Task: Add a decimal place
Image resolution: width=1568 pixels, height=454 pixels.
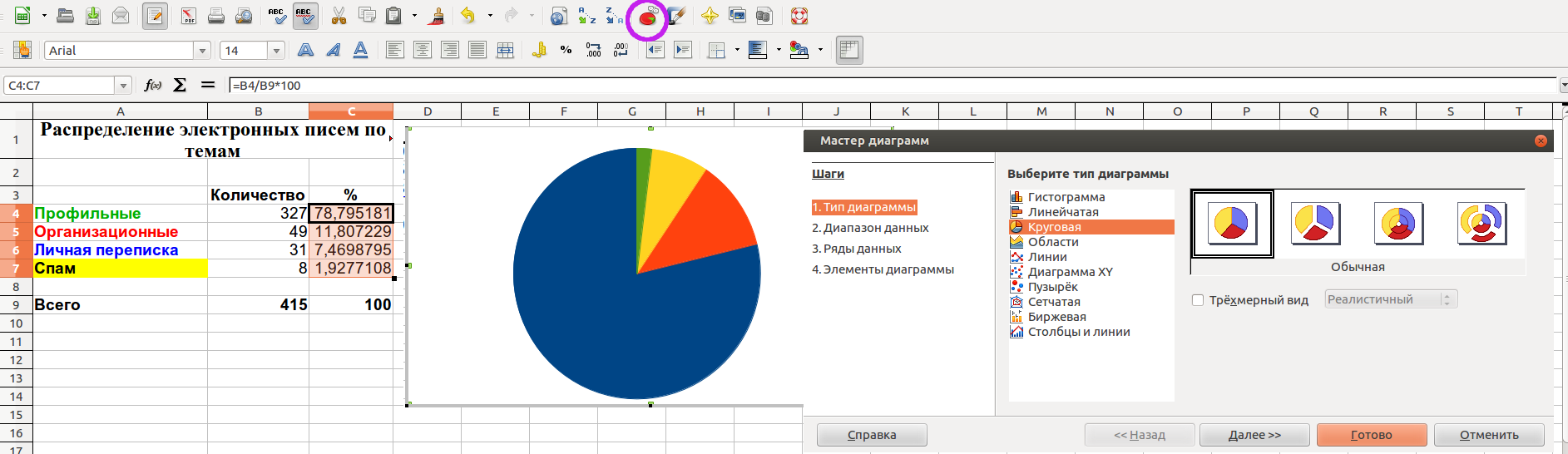Action: [x=594, y=50]
